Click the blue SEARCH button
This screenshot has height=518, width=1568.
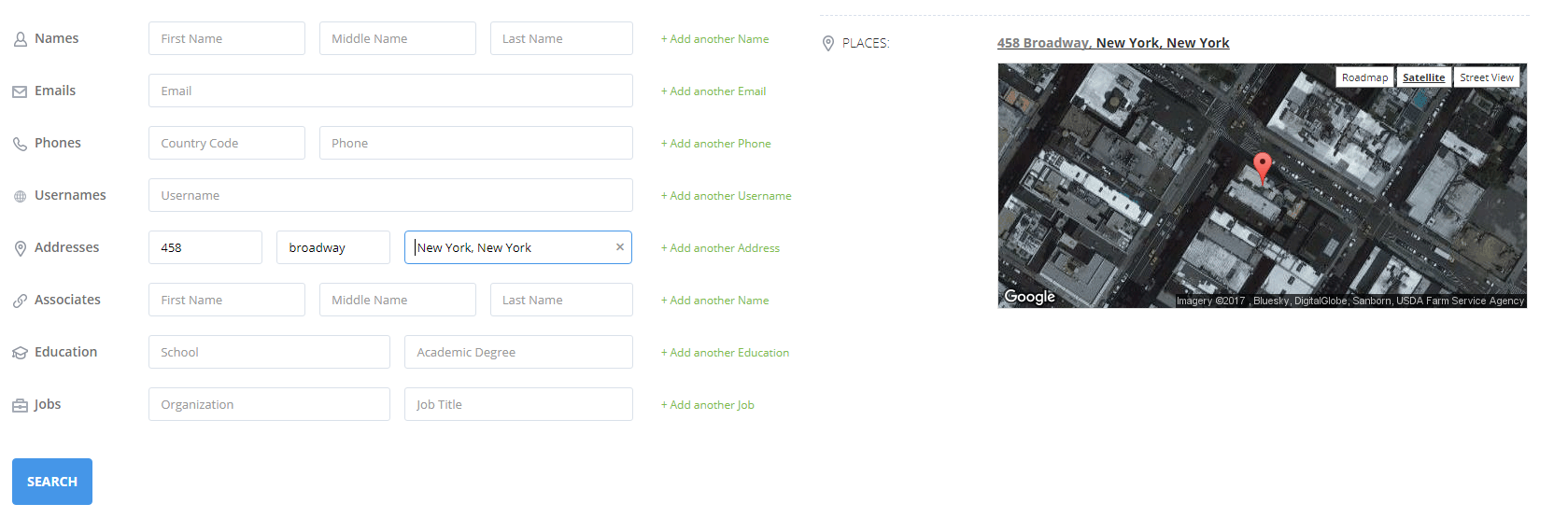(x=52, y=482)
